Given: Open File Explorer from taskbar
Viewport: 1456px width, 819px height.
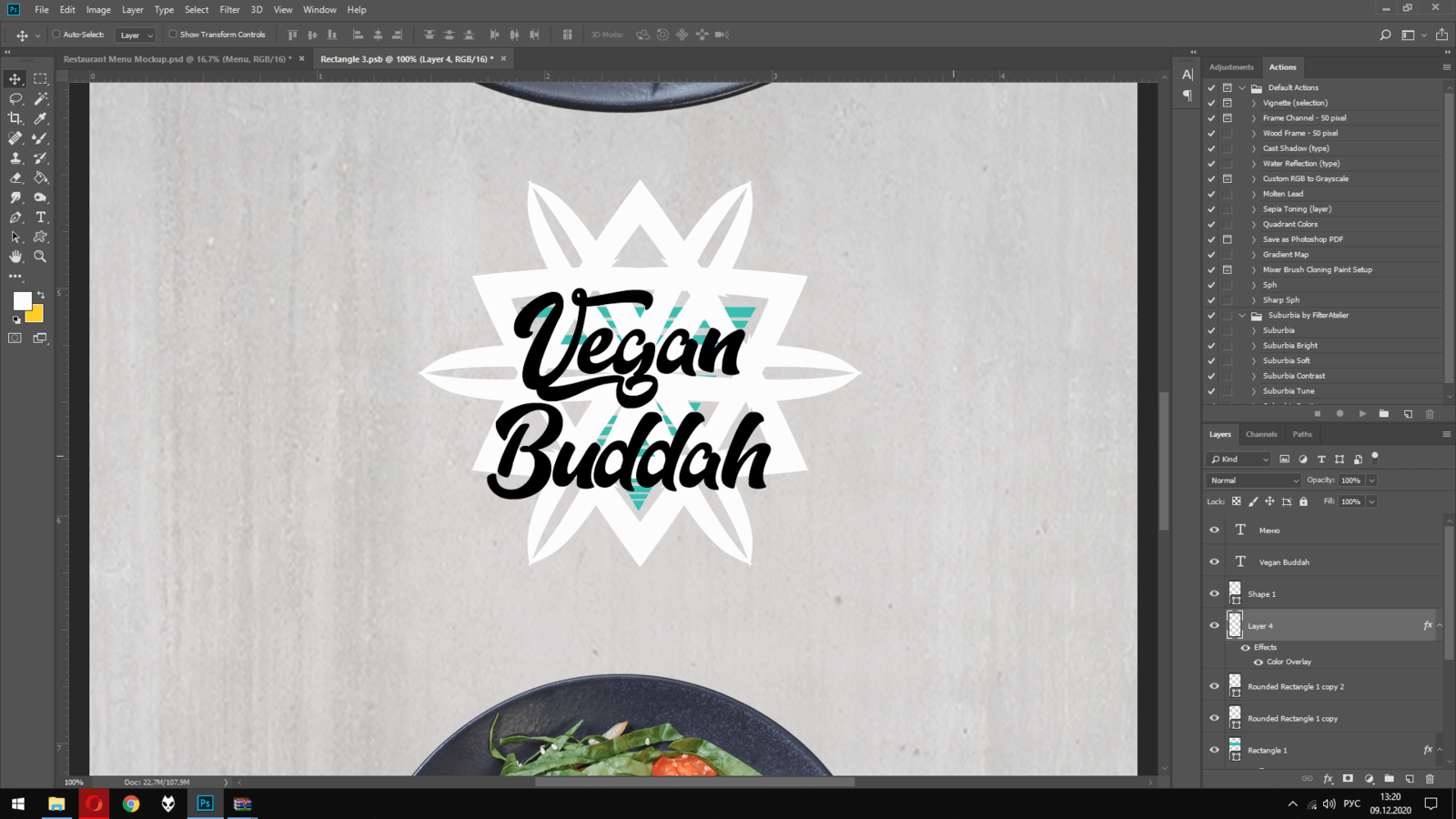Looking at the screenshot, I should [56, 804].
